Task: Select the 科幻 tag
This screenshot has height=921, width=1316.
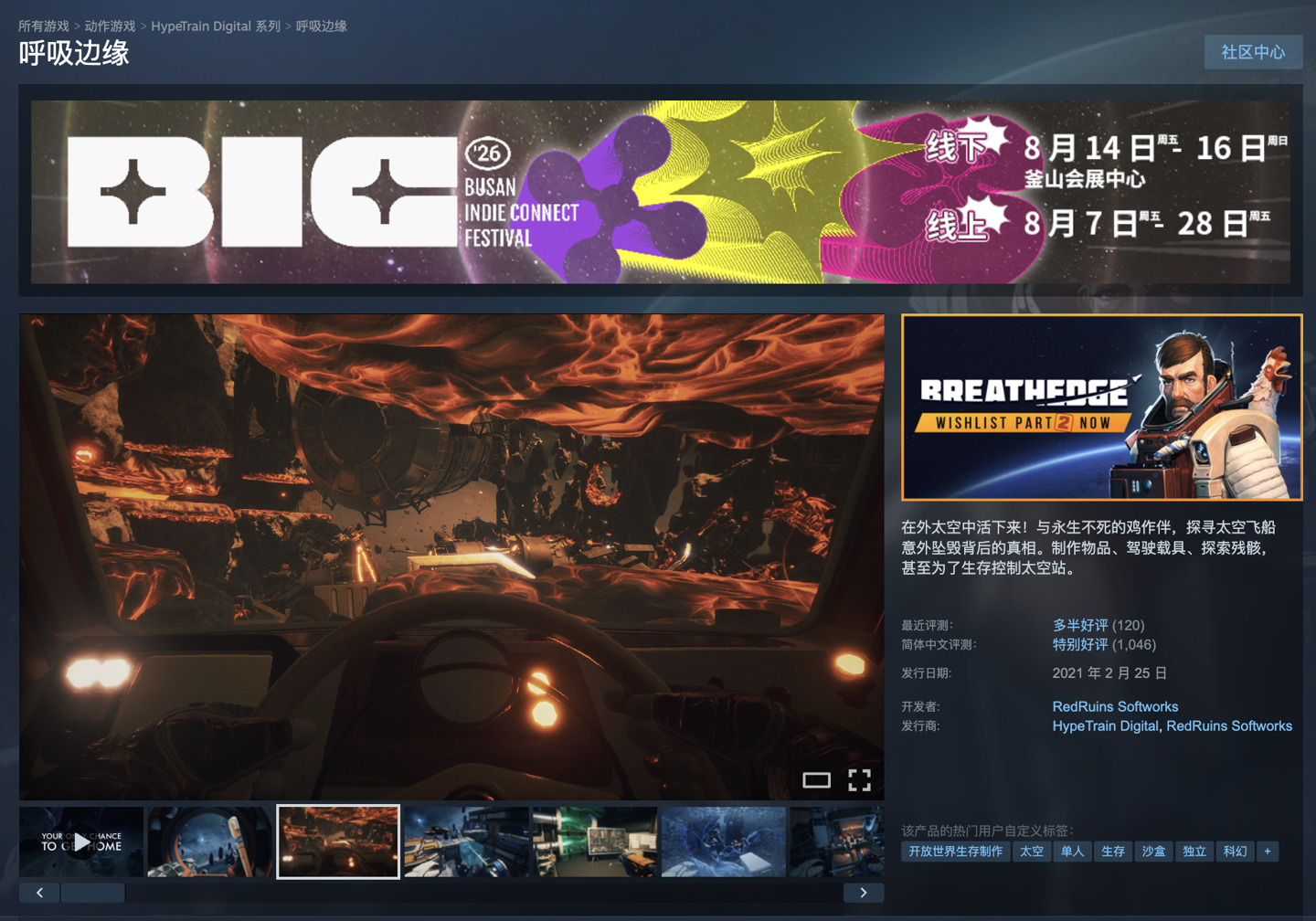Action: click(x=1235, y=852)
